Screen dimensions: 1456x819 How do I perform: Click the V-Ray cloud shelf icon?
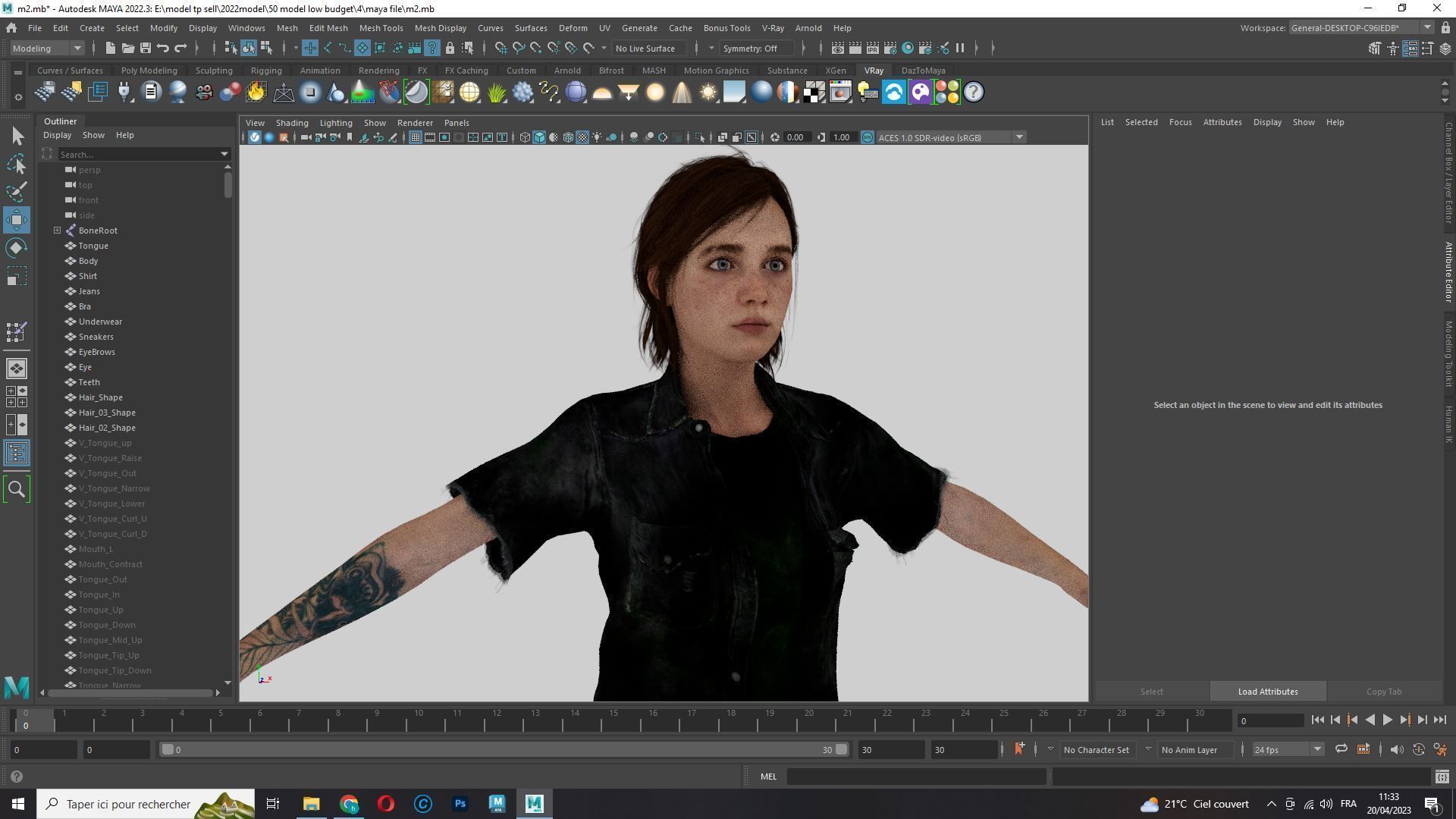click(893, 93)
